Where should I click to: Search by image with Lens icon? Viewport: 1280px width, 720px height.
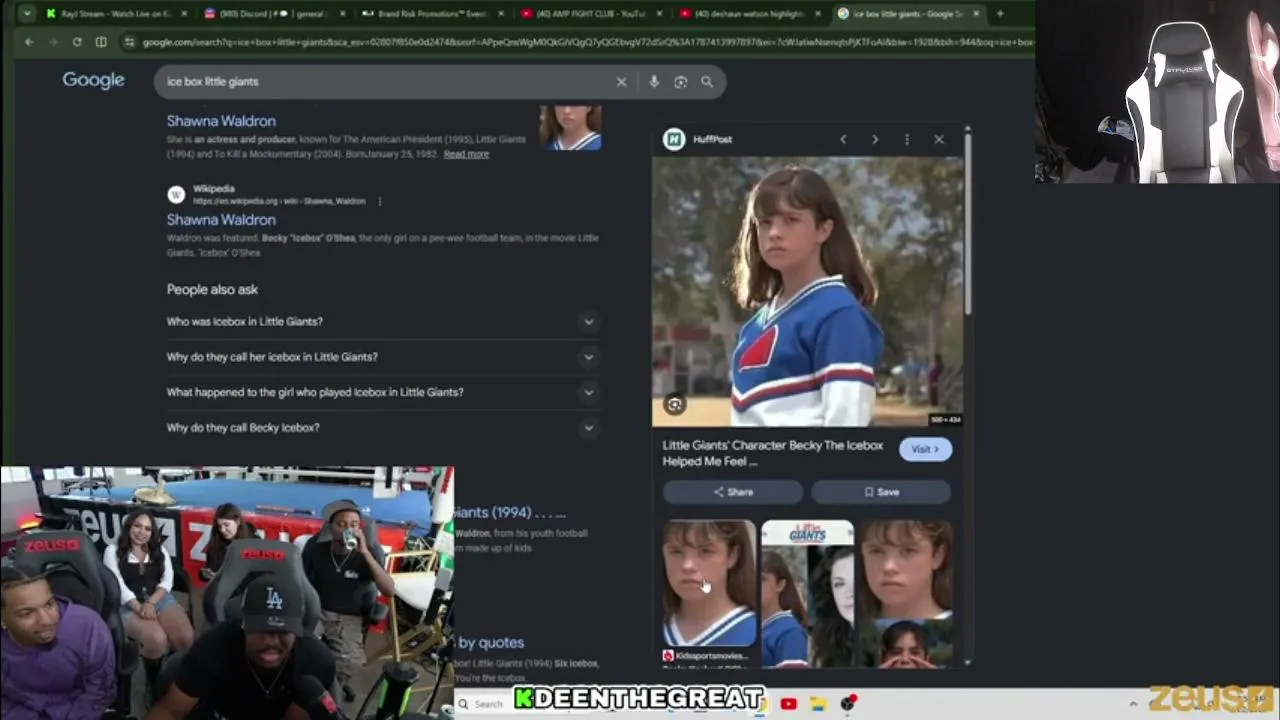[x=681, y=82]
